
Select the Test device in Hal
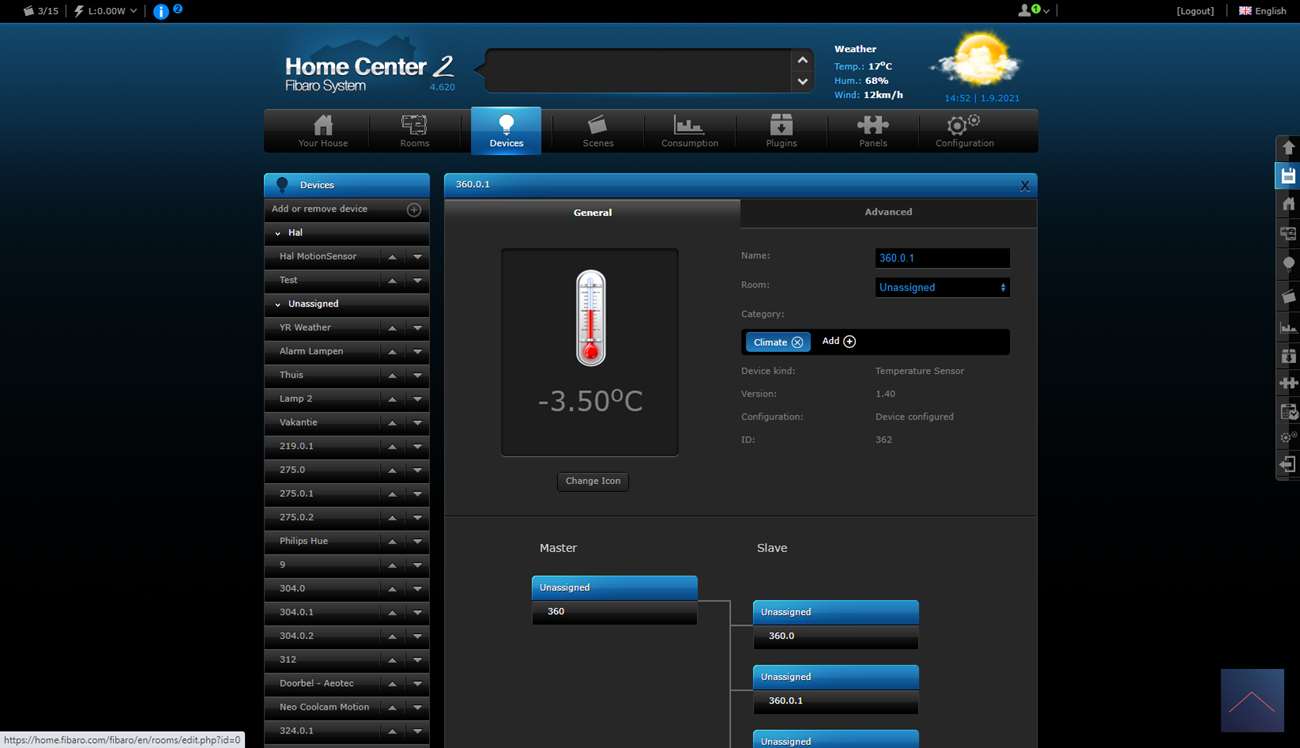click(x=322, y=281)
